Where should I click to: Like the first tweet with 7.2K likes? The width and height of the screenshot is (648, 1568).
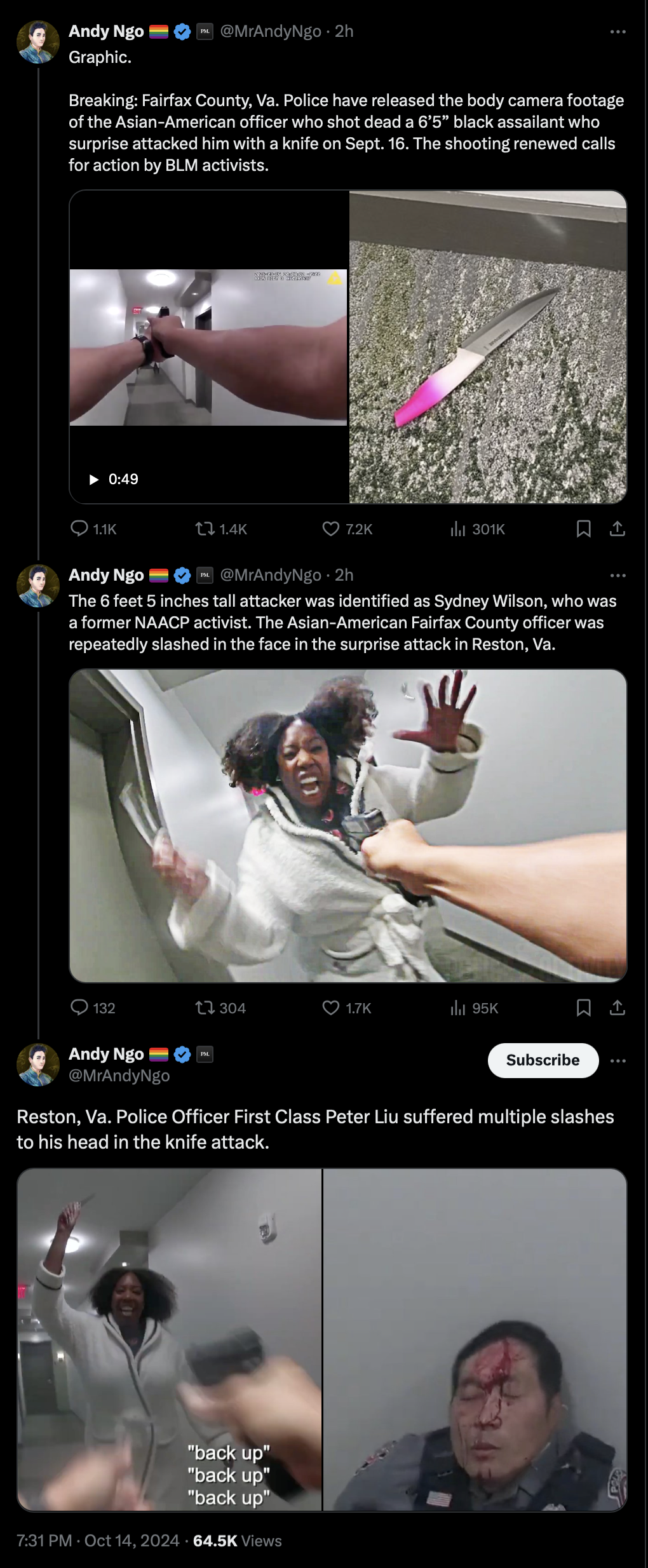click(x=331, y=529)
